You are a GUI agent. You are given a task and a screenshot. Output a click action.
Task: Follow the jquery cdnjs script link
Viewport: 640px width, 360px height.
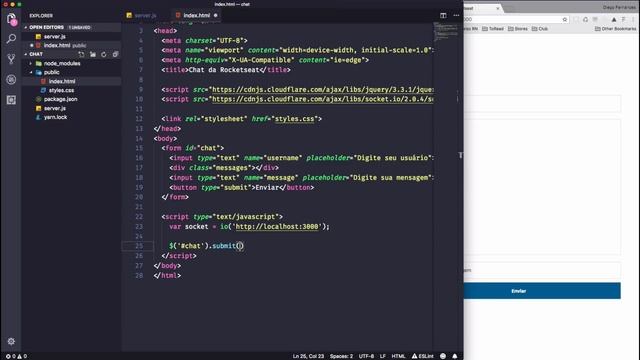(x=322, y=89)
